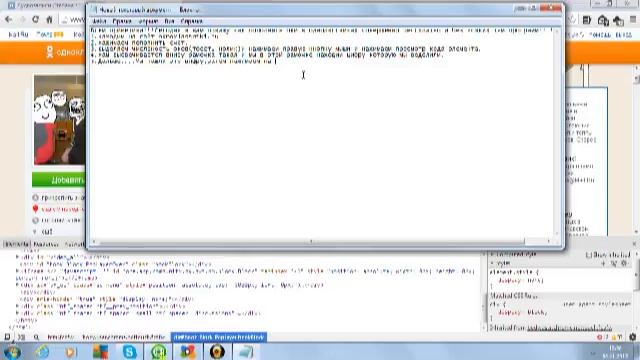Image resolution: width=640 pixels, height=360 pixels.
Task: Open the green round app in taskbar
Action: point(158,351)
